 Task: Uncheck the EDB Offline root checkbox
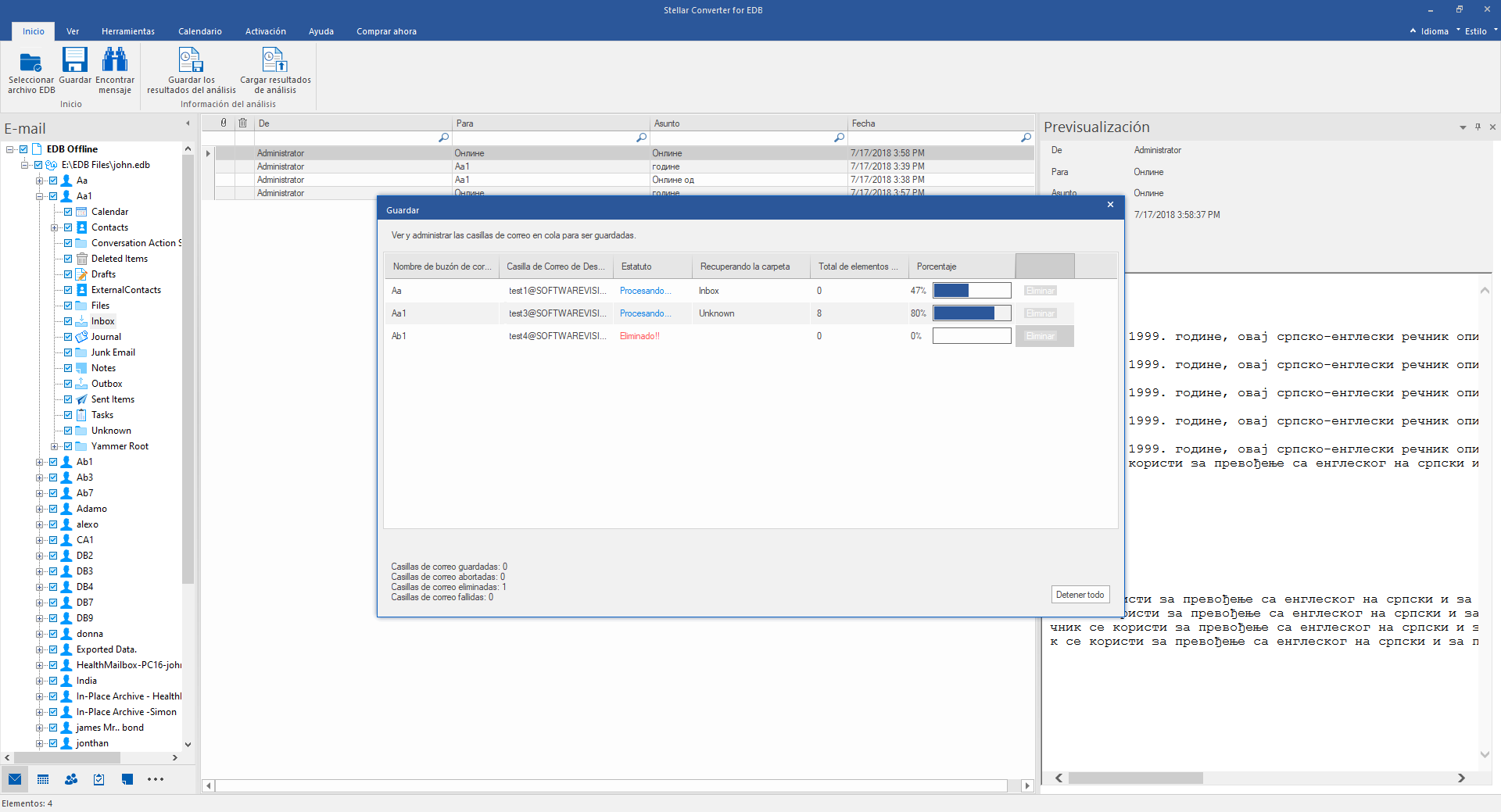(23, 149)
